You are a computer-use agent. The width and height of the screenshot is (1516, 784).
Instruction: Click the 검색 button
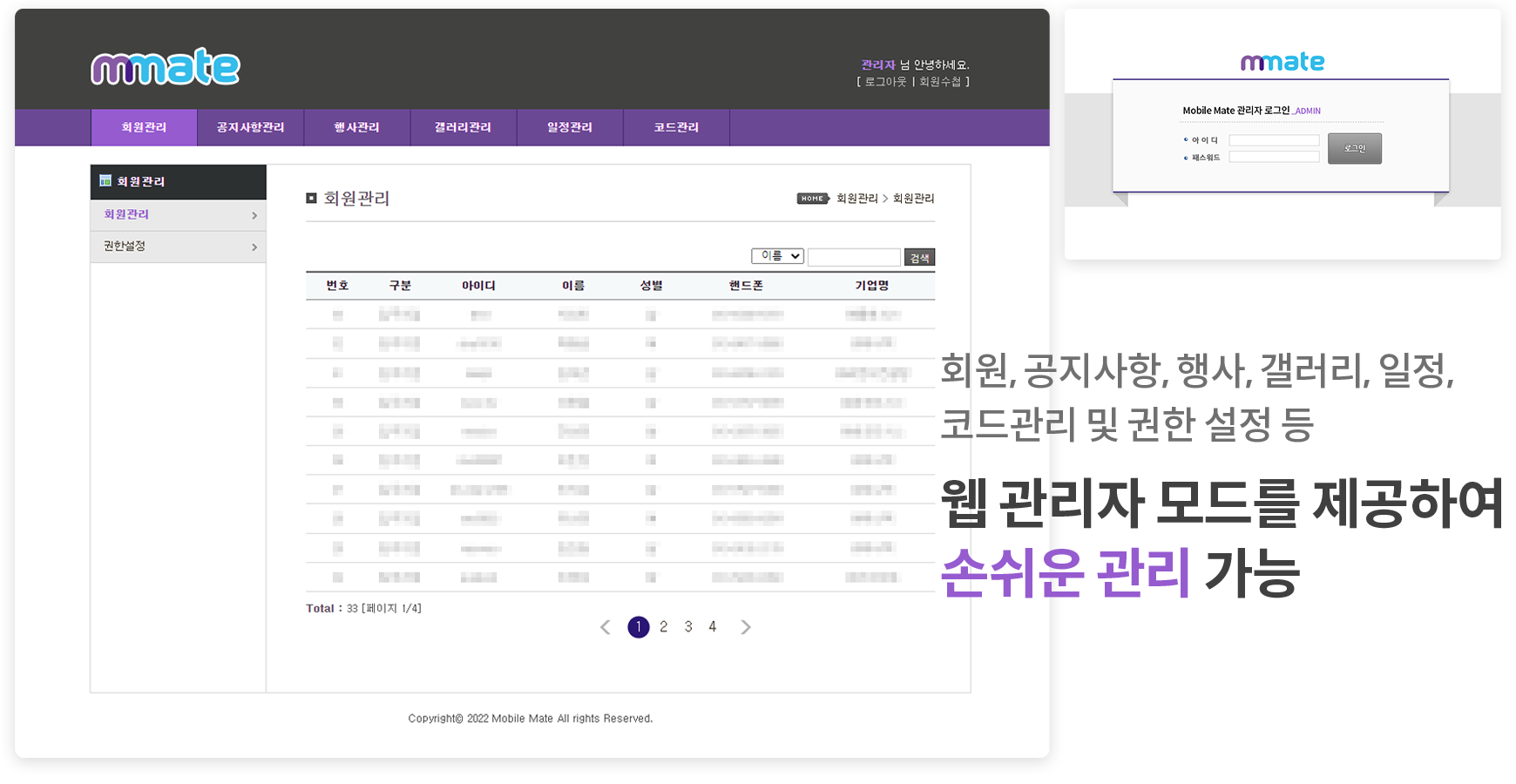coord(919,257)
